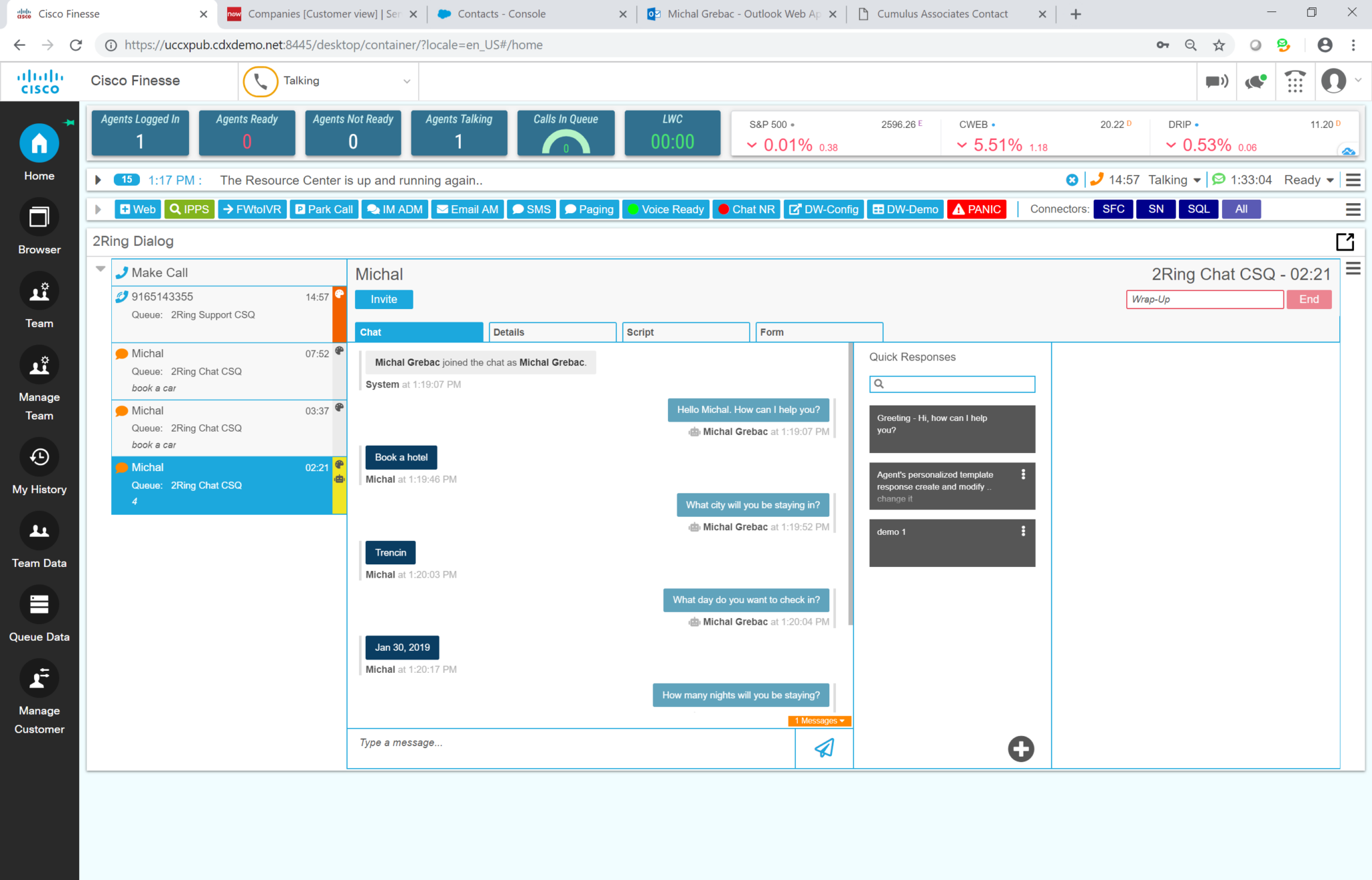Collapse the Make Call section
1372x880 pixels.
100,269
